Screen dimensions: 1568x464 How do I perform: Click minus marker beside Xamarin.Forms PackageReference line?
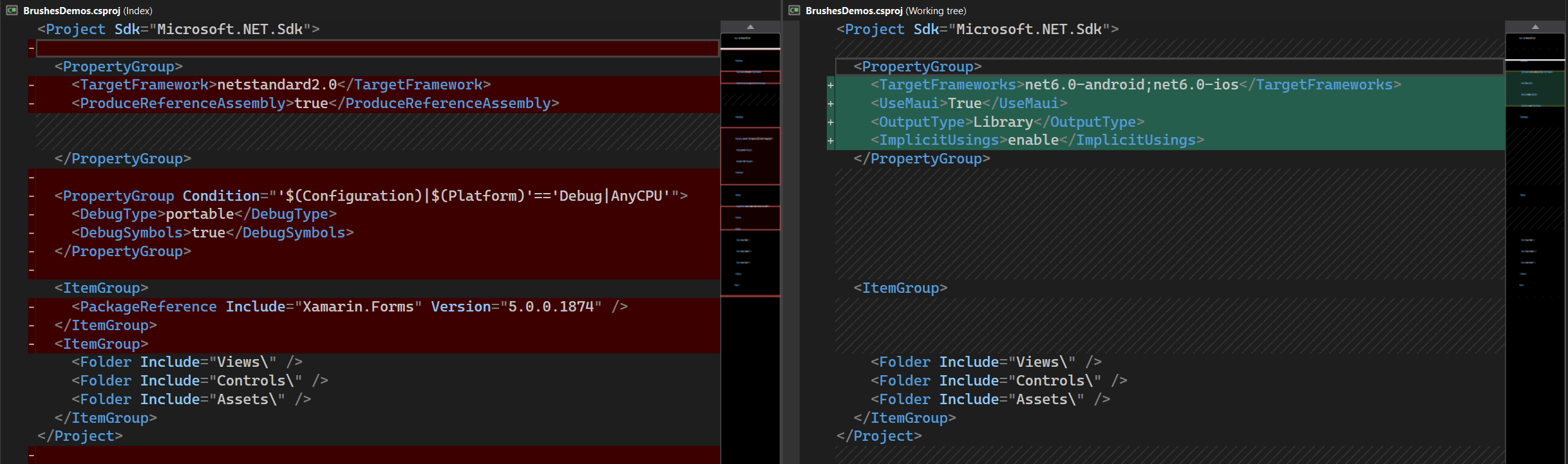coord(32,307)
